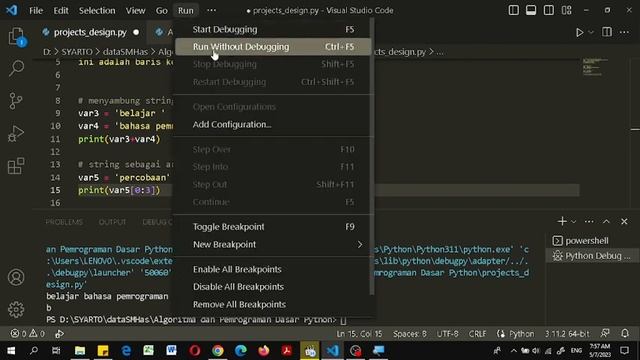
Task: Open the OUTPUT panel tab
Action: [x=112, y=222]
